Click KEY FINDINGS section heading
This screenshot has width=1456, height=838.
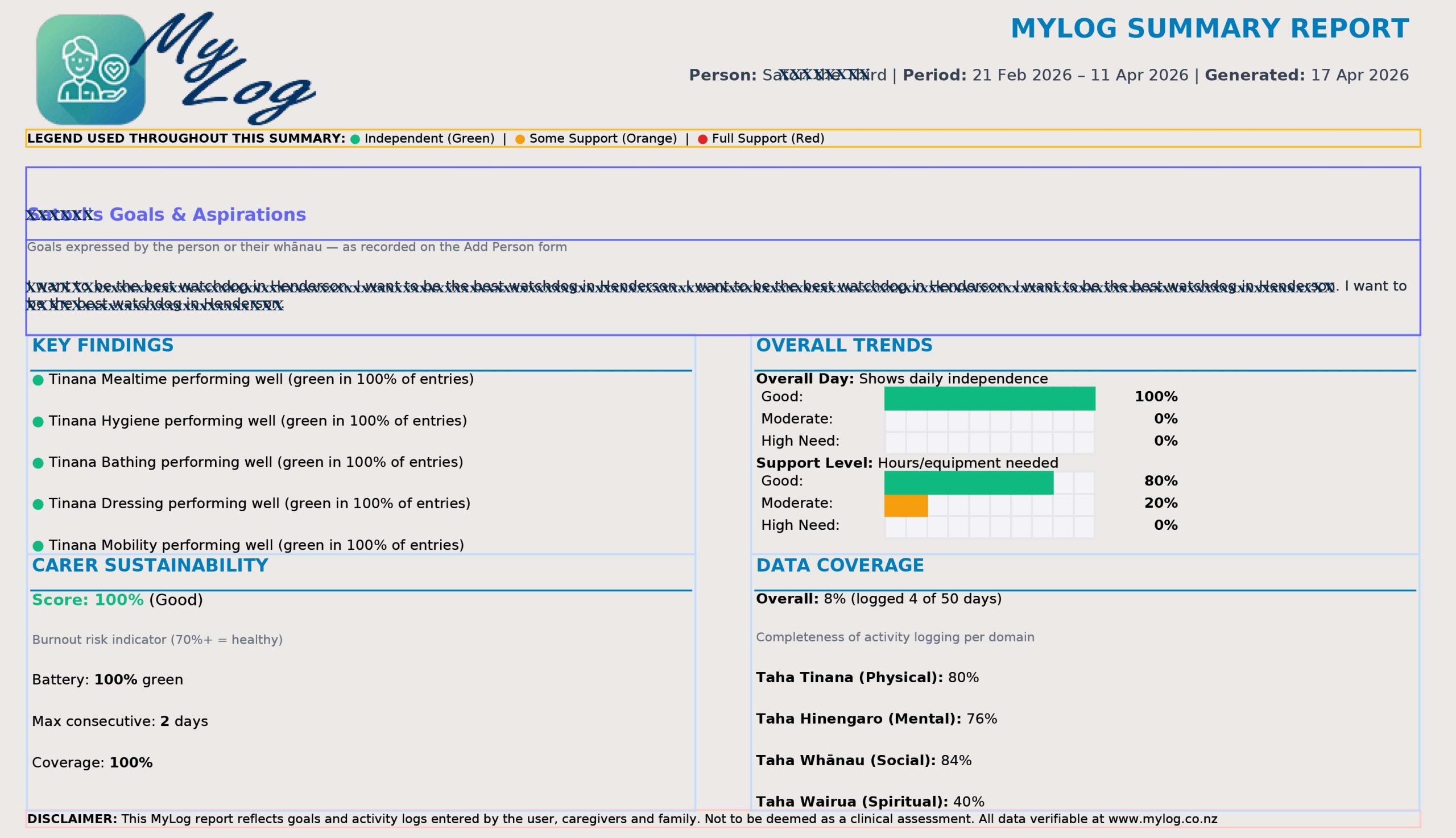coord(102,345)
